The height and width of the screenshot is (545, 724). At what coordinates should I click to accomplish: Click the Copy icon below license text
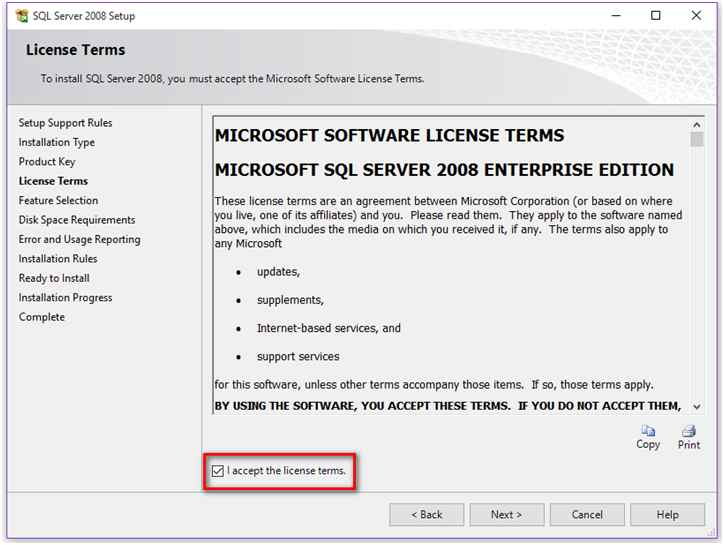[648, 431]
